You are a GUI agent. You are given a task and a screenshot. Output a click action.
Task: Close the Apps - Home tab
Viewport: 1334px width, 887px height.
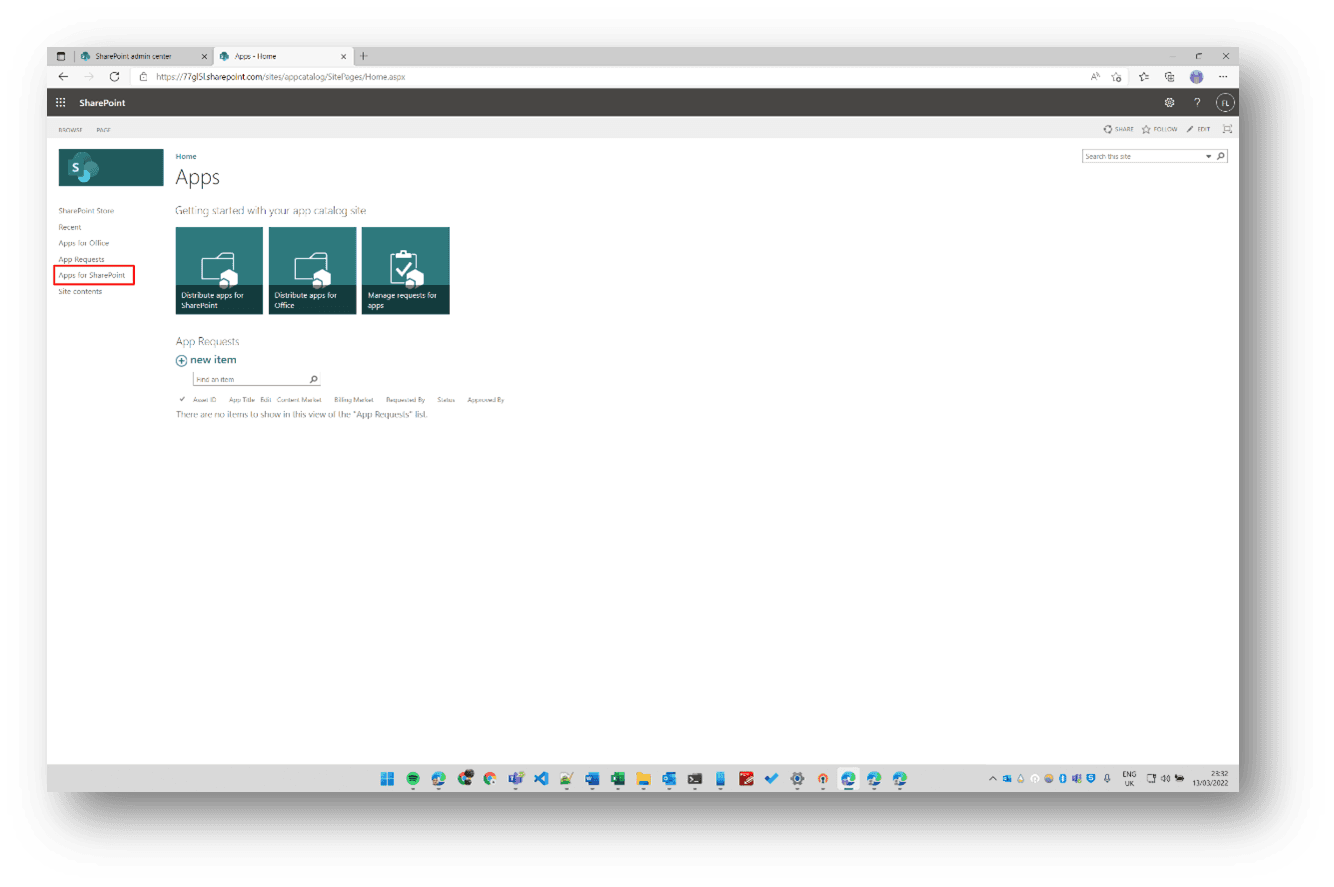[x=344, y=56]
